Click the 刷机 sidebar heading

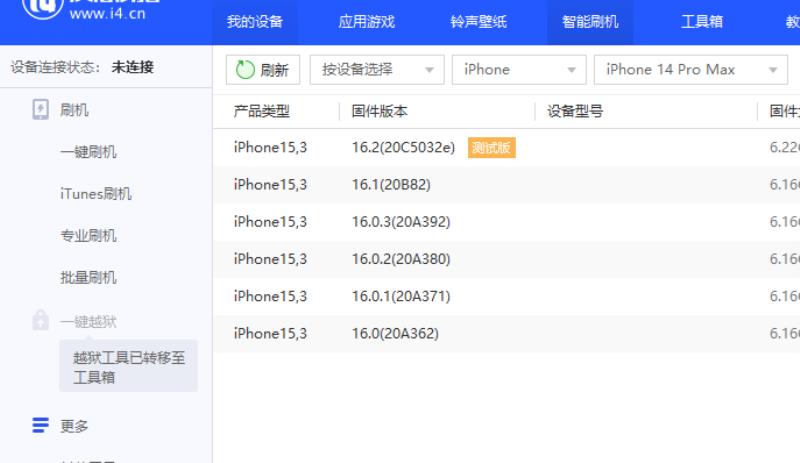(74, 110)
